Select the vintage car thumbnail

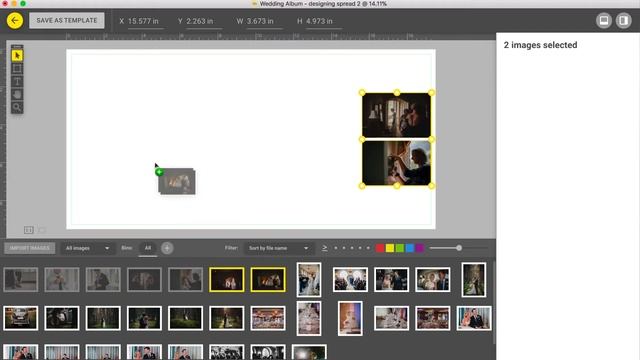coord(21,318)
